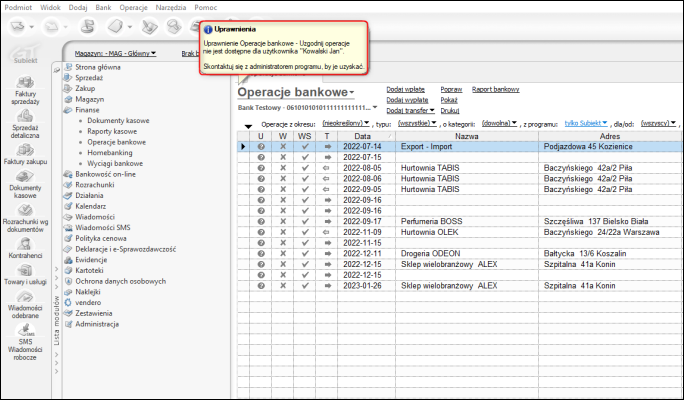The image size is (684, 400).
Task: Click Dodaj wypłatę link
Action: [x=407, y=100]
